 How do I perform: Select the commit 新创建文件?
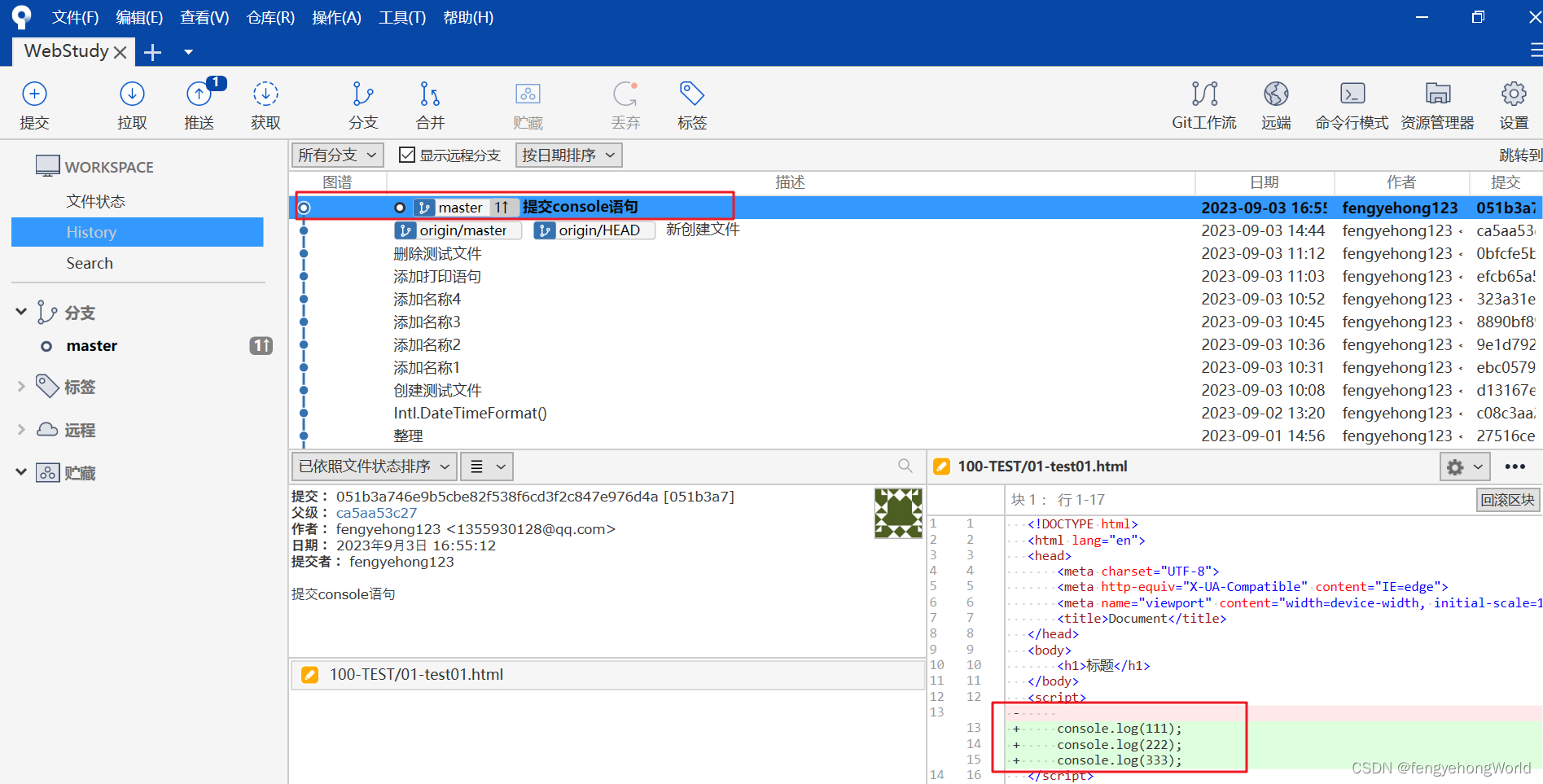pyautogui.click(x=703, y=230)
